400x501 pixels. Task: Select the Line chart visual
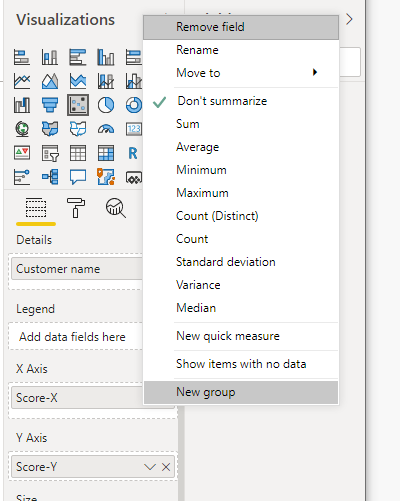tap(22, 81)
